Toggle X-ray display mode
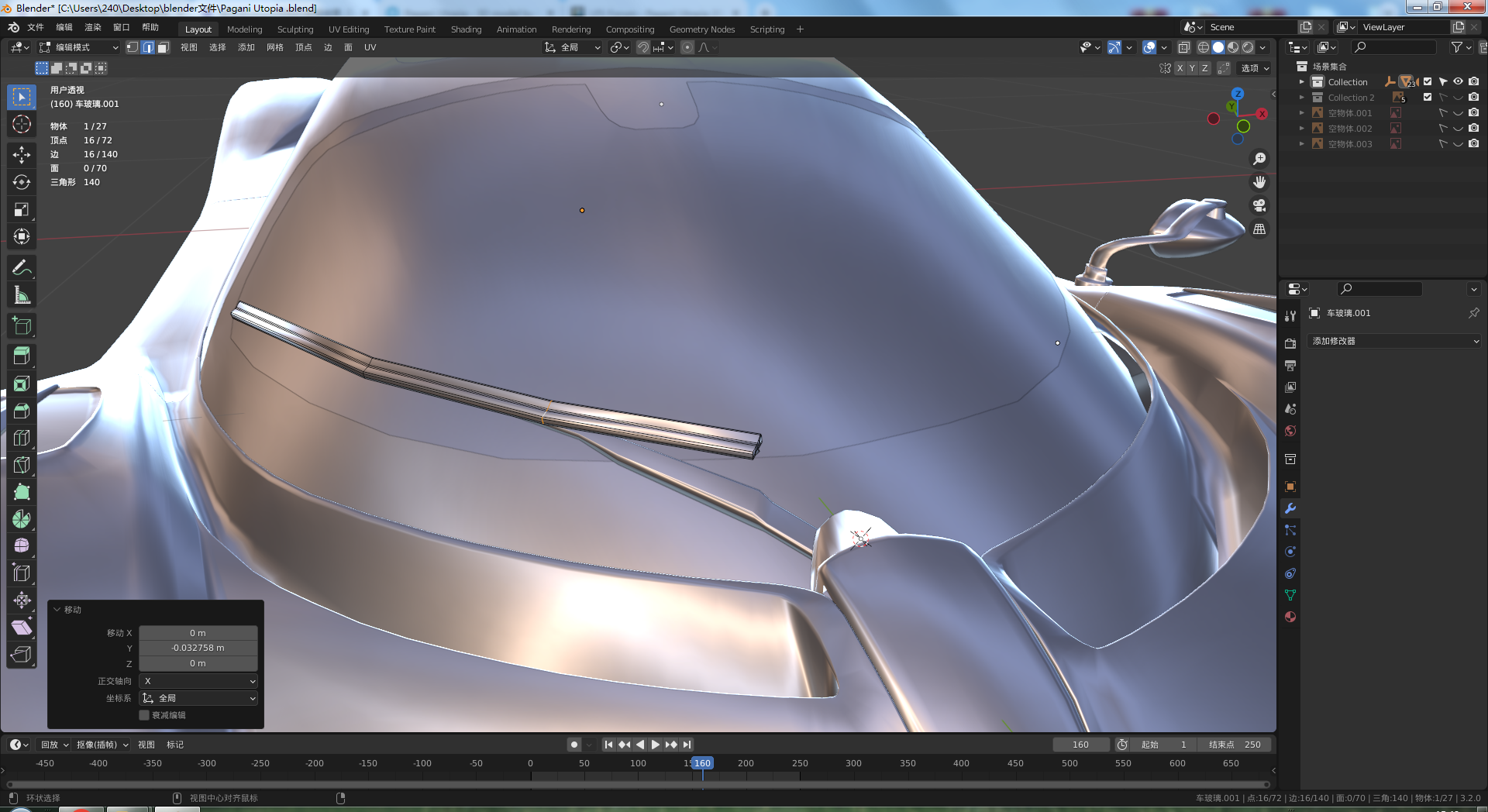Viewport: 1488px width, 812px height. 1183,47
